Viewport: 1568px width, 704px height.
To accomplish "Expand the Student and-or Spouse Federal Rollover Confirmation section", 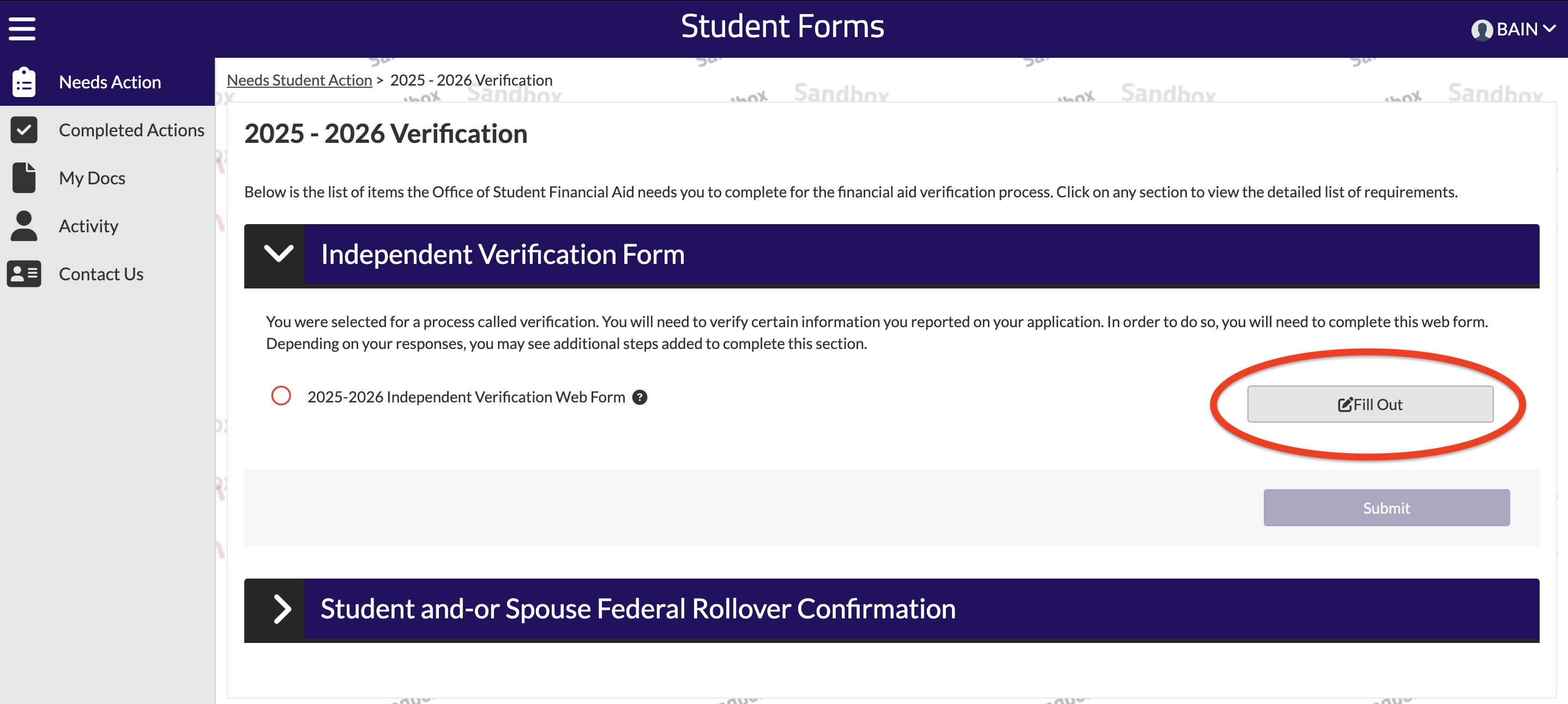I will [282, 610].
